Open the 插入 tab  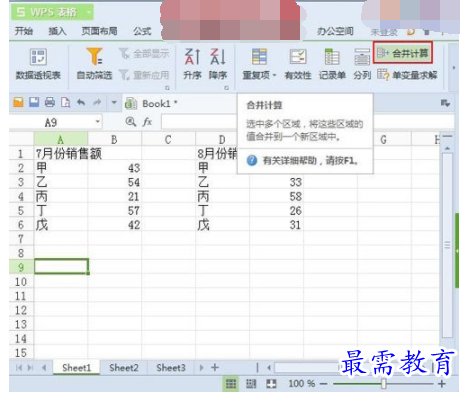pyautogui.click(x=57, y=31)
